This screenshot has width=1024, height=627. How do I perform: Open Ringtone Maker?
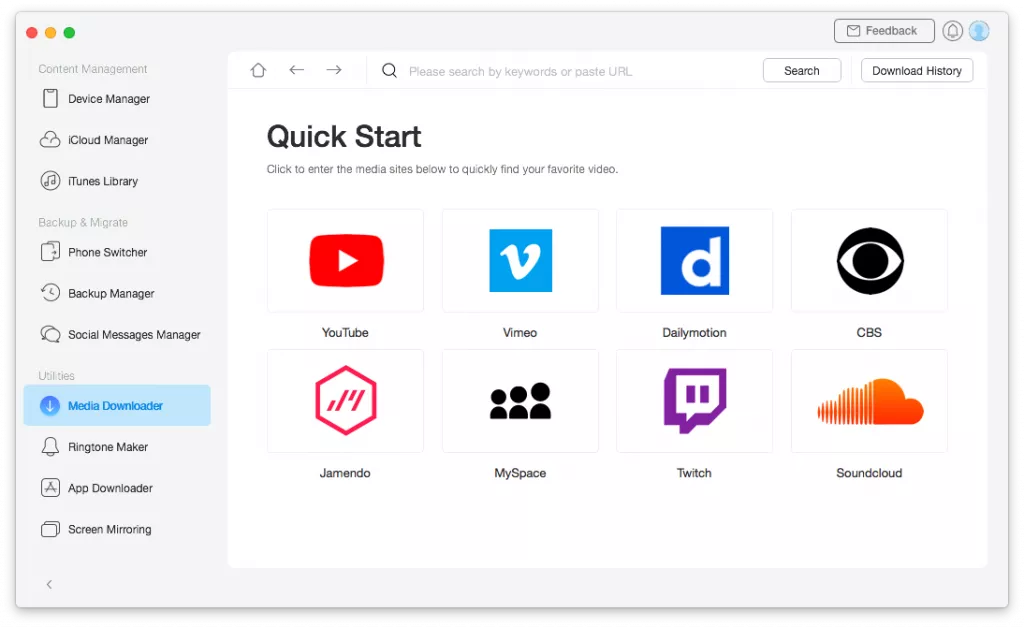pos(117,447)
